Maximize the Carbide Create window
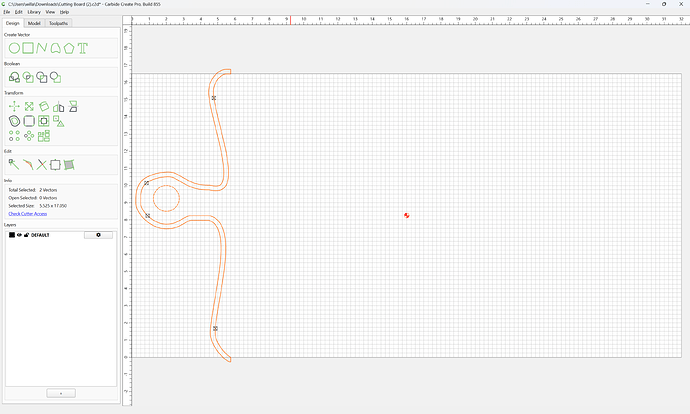This screenshot has width=690, height=414. pyautogui.click(x=664, y=4)
